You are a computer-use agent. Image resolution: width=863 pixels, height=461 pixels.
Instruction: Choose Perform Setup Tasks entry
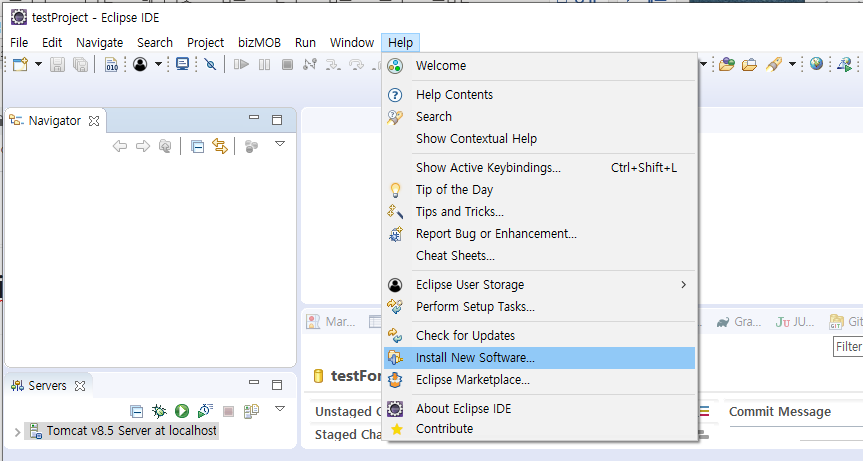(x=539, y=306)
